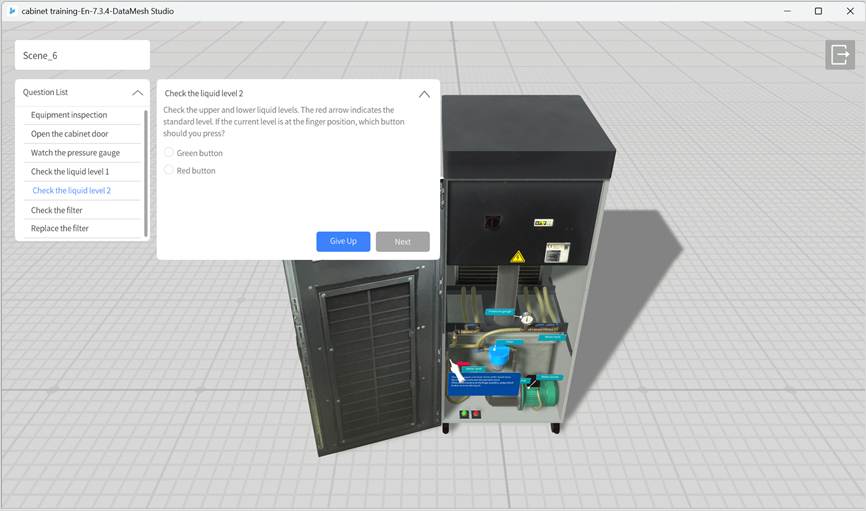Click the Next button
The image size is (866, 511).
(x=402, y=242)
